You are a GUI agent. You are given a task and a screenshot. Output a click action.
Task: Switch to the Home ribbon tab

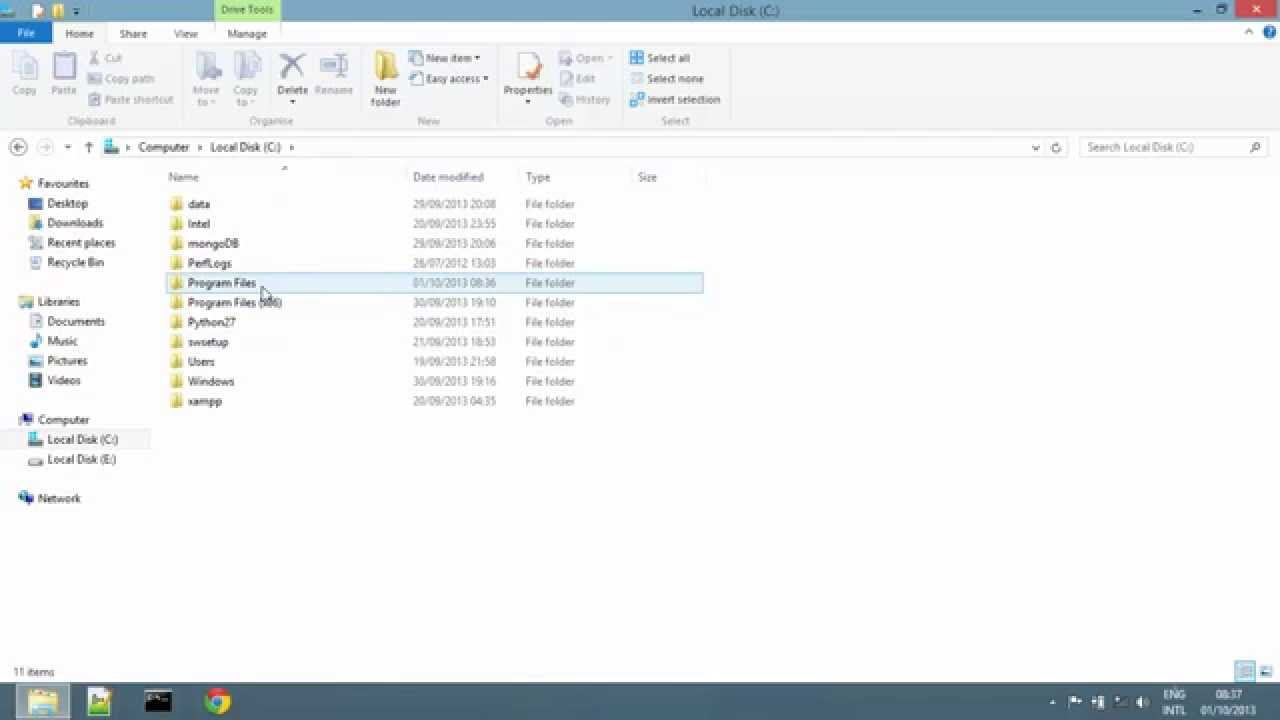tap(79, 33)
